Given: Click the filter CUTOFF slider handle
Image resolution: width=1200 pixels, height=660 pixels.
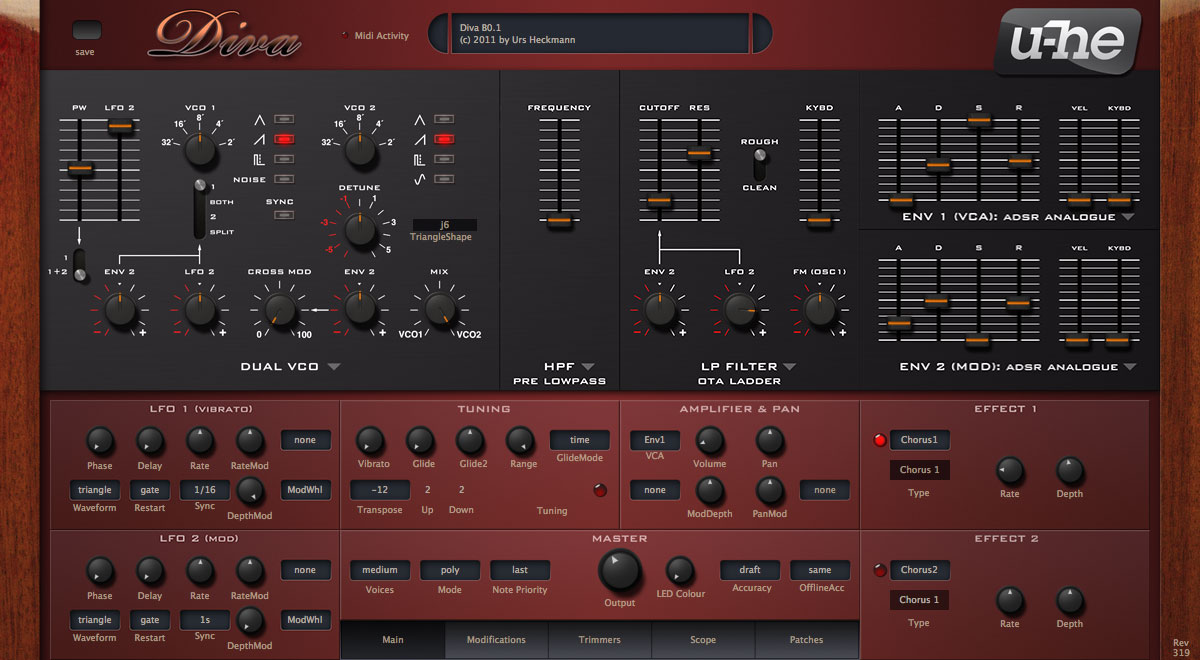Looking at the screenshot, I should [x=659, y=201].
